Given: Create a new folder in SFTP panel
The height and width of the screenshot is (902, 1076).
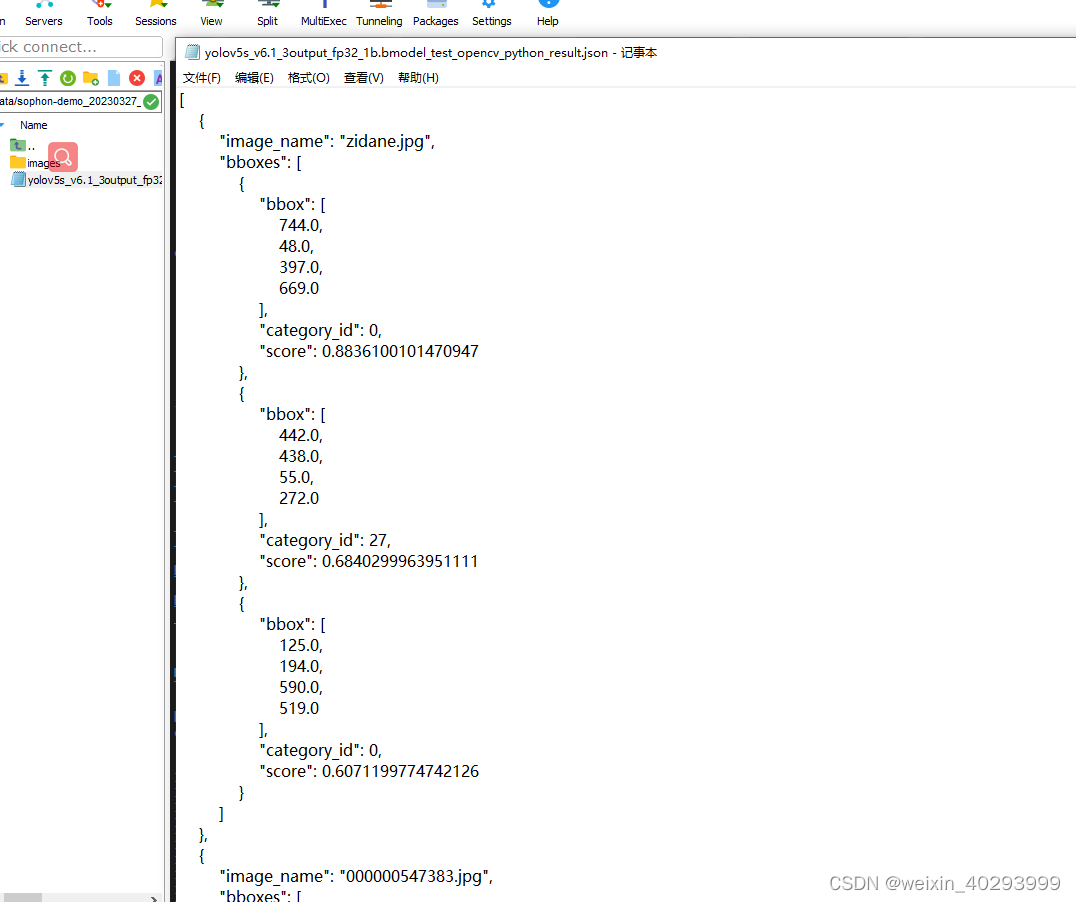Looking at the screenshot, I should (x=91, y=78).
